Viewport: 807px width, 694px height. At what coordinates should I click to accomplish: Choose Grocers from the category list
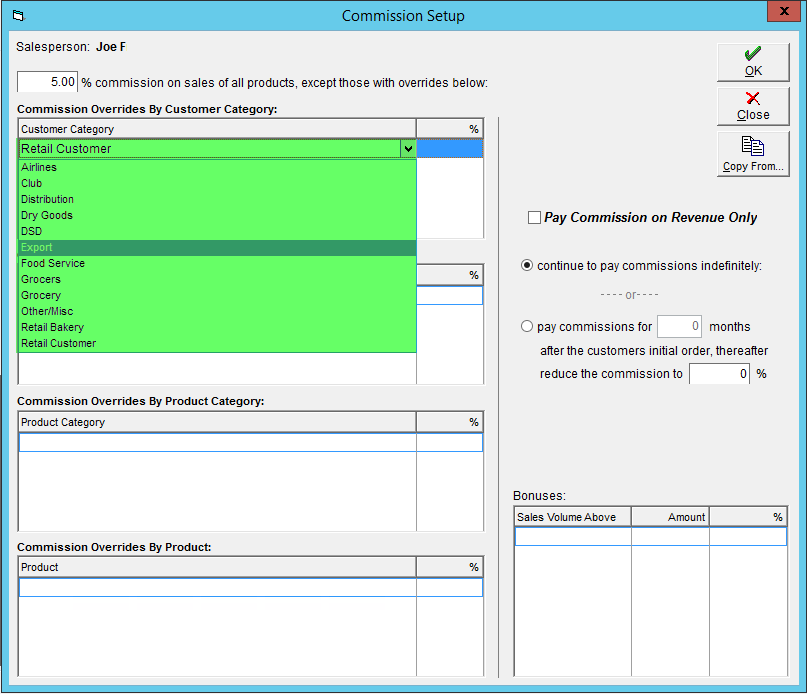[217, 279]
